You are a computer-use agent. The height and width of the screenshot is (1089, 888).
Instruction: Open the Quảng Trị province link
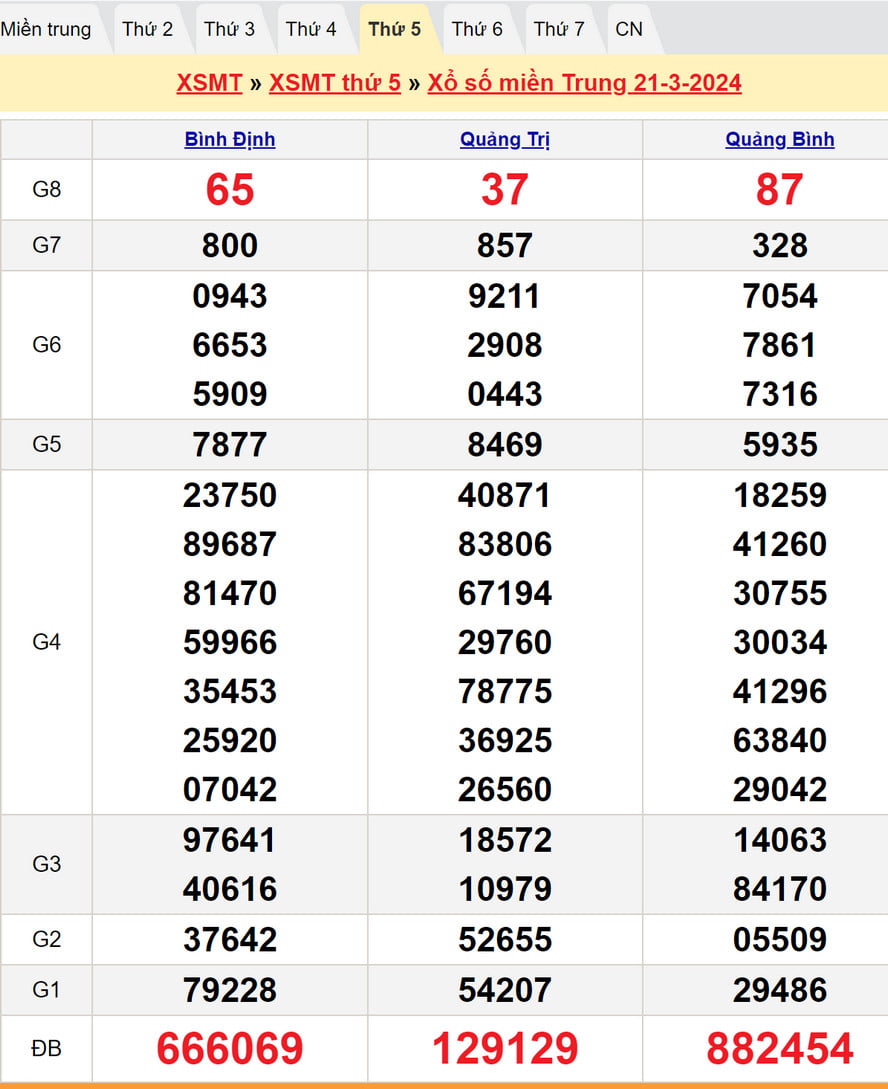coord(505,140)
